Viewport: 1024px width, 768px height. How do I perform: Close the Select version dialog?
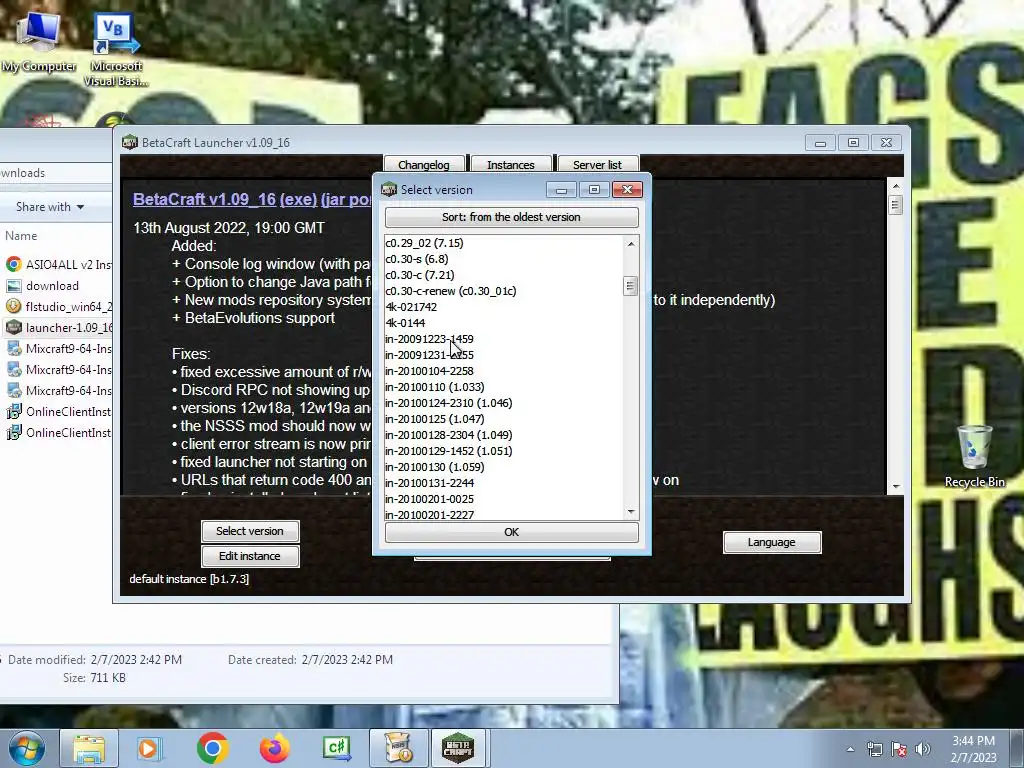coord(628,189)
